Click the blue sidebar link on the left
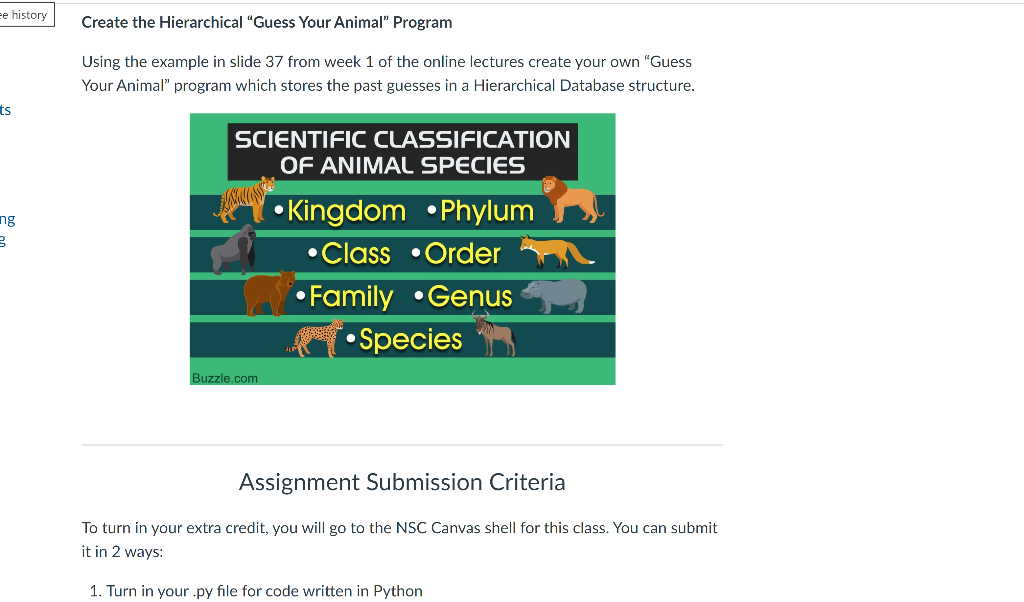This screenshot has width=1024, height=602. click(x=7, y=111)
